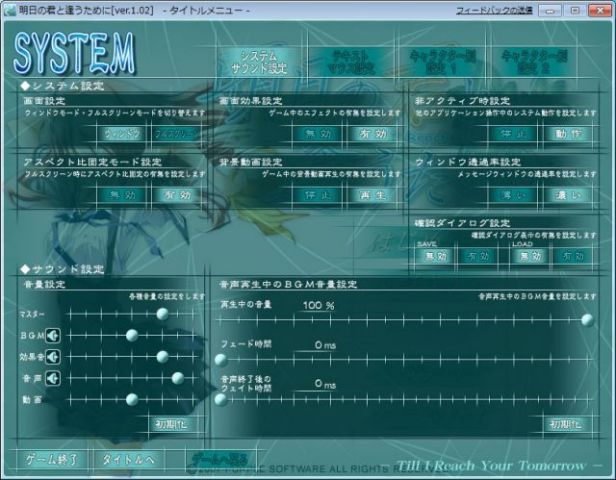Viewport: 616px width, 480px height.
Task: Set 画面効果設定 to 無効
Action: coord(318,133)
